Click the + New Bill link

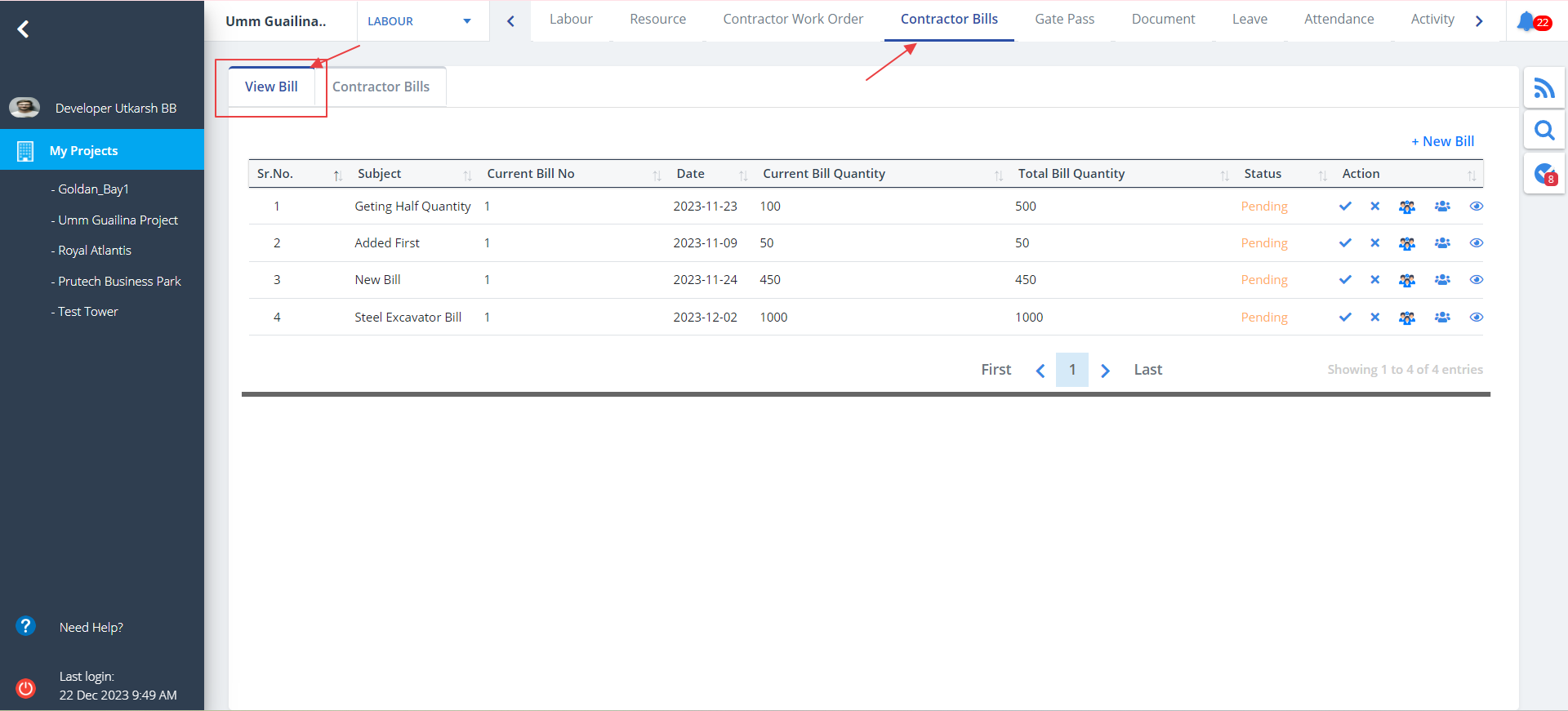(1442, 141)
